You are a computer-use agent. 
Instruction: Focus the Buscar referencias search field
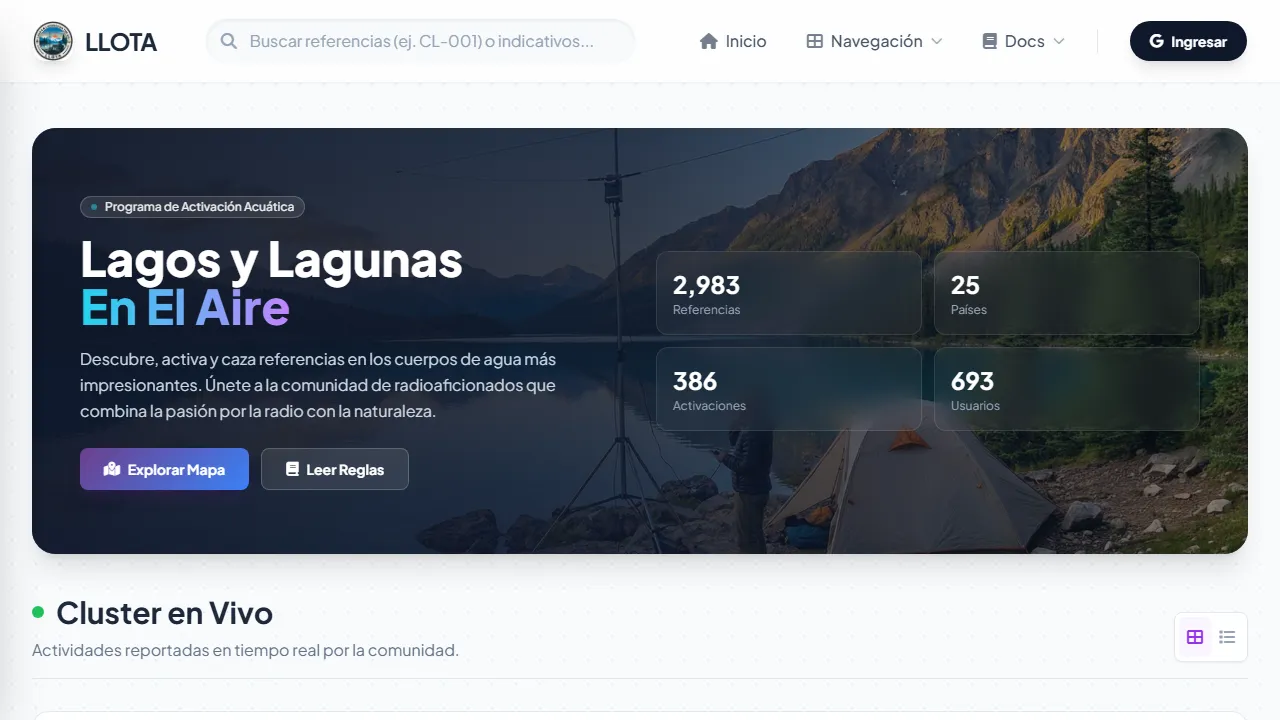point(420,41)
